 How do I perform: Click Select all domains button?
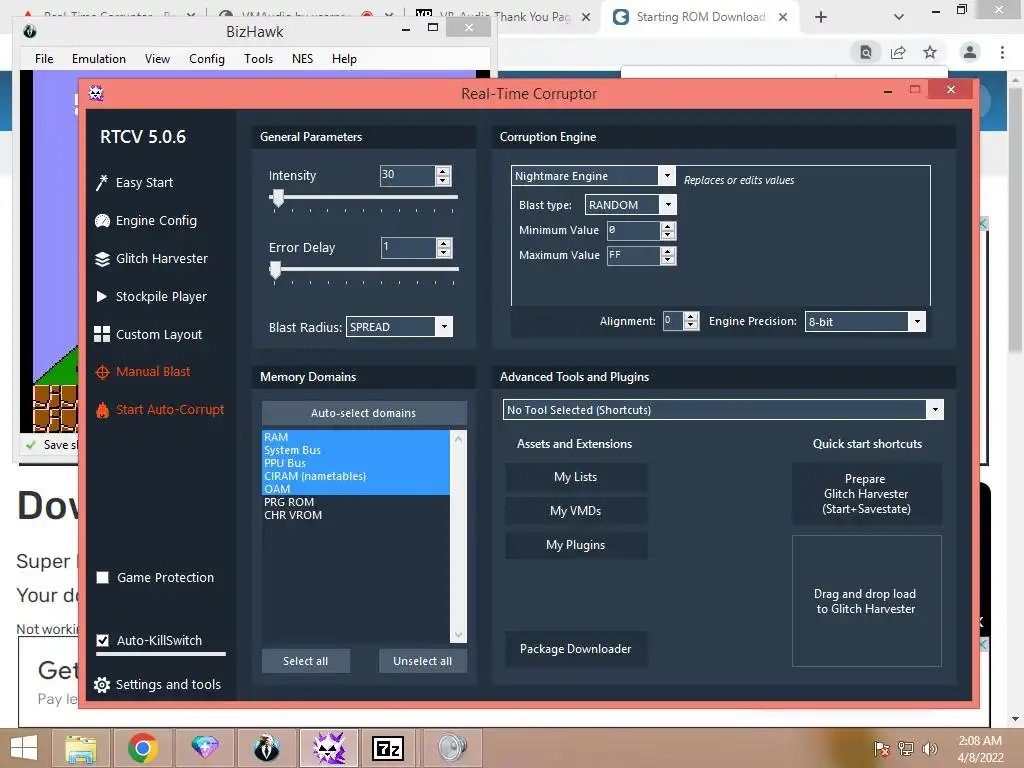click(306, 661)
